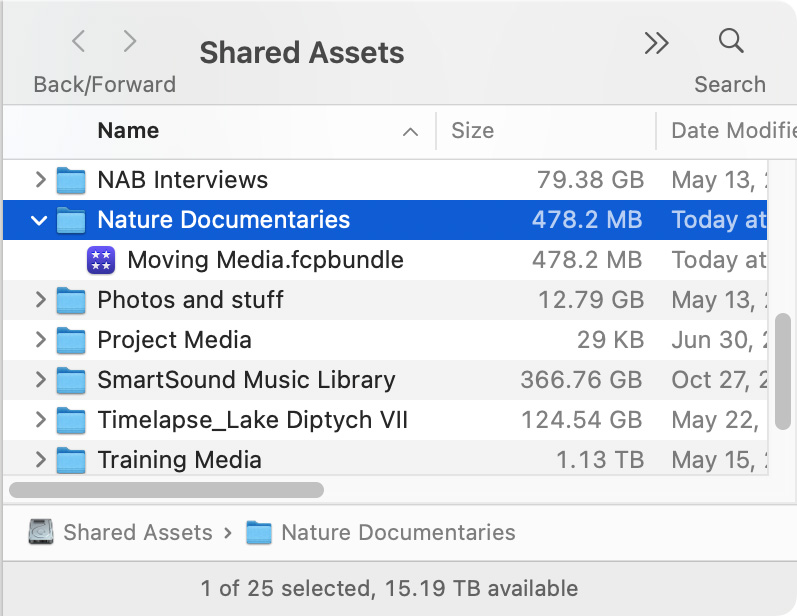Viewport: 797px width, 616px height.
Task: Click the SmartSound Music Library folder icon
Action: point(71,381)
